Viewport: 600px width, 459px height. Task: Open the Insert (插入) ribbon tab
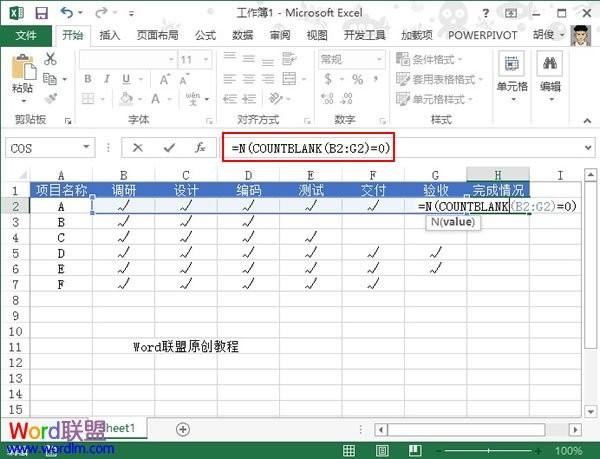click(x=109, y=35)
